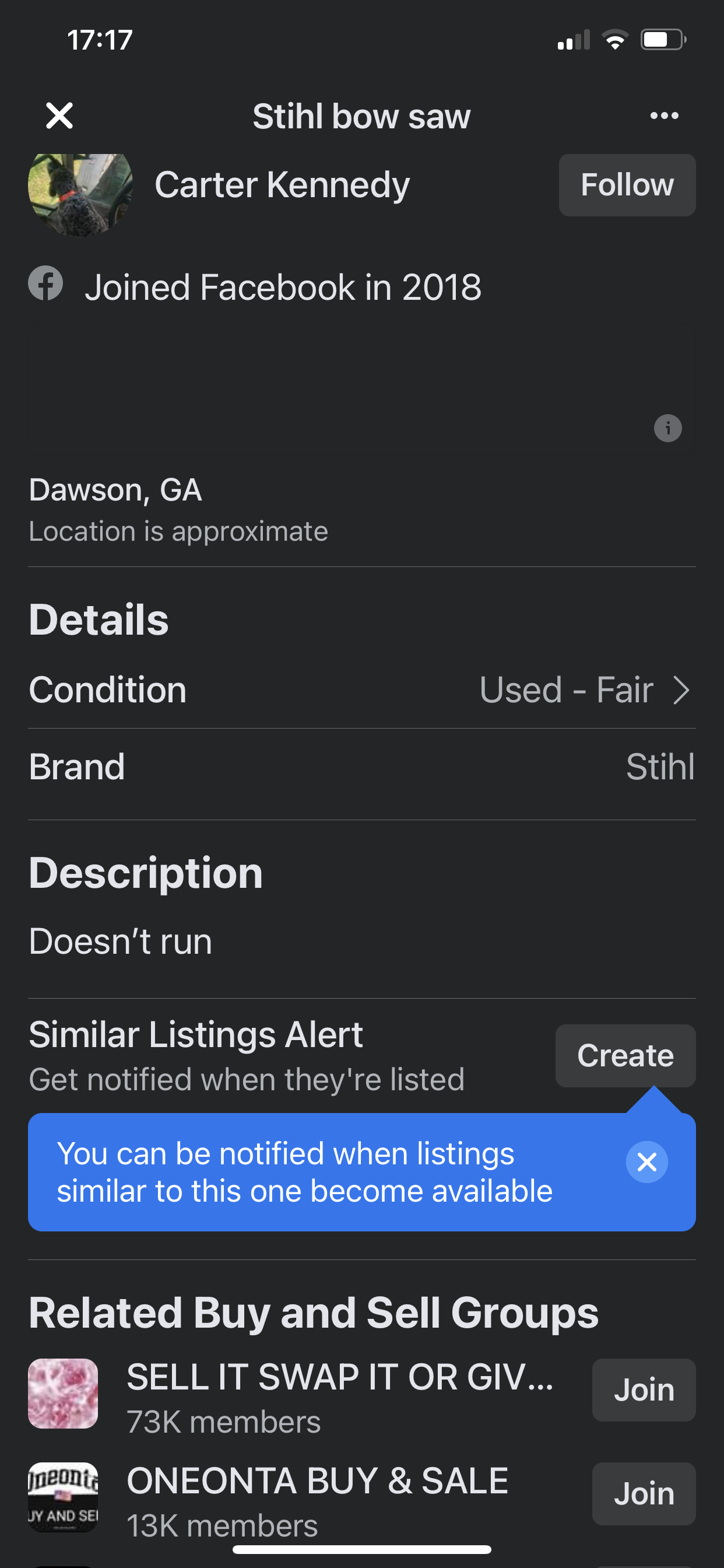Open the three-dot more options menu
Image resolution: width=724 pixels, height=1568 pixels.
(664, 116)
